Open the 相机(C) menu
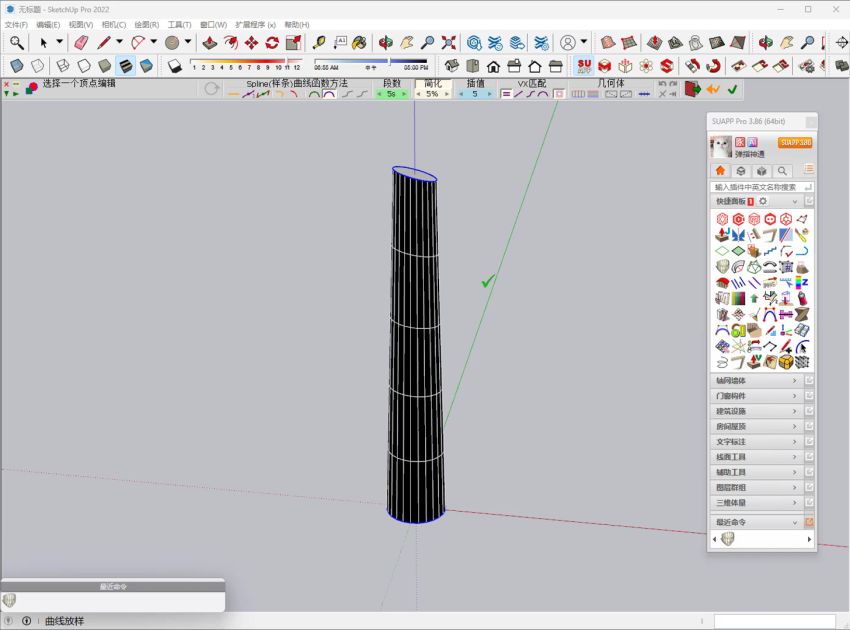Screen dimensions: 850x630 (113, 24)
